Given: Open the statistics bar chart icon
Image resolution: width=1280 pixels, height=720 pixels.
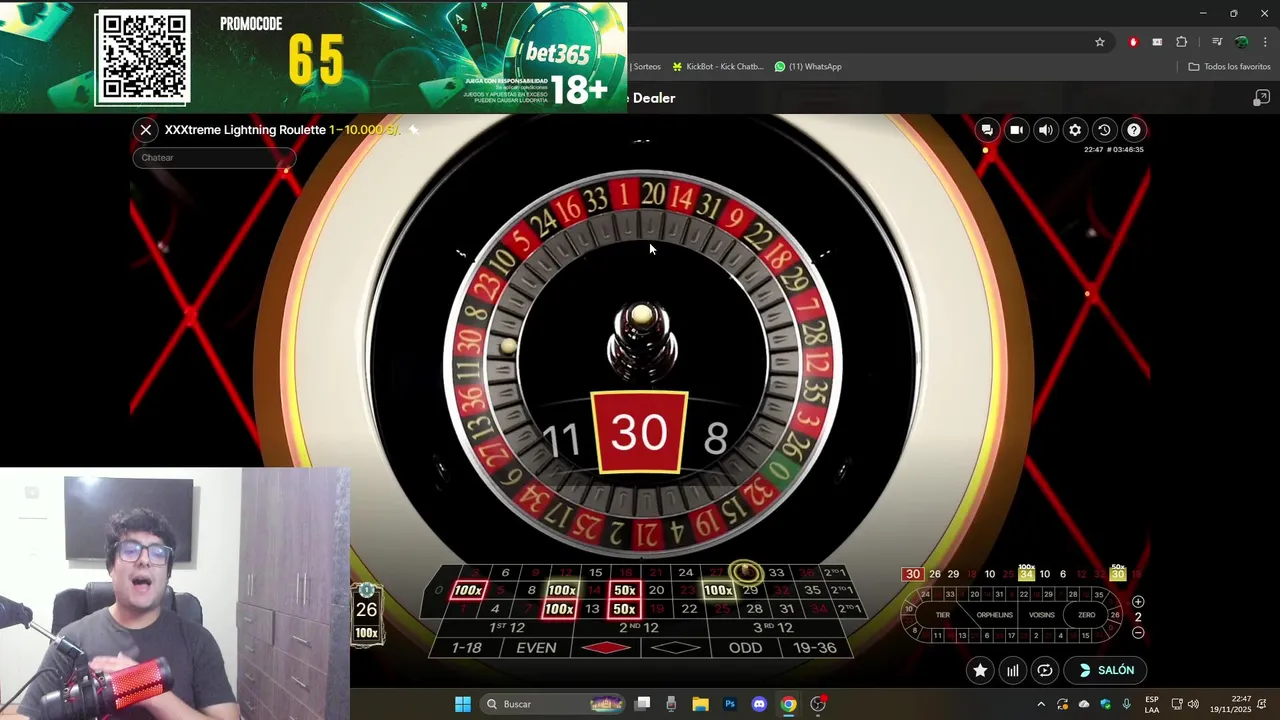Looking at the screenshot, I should point(1013,670).
